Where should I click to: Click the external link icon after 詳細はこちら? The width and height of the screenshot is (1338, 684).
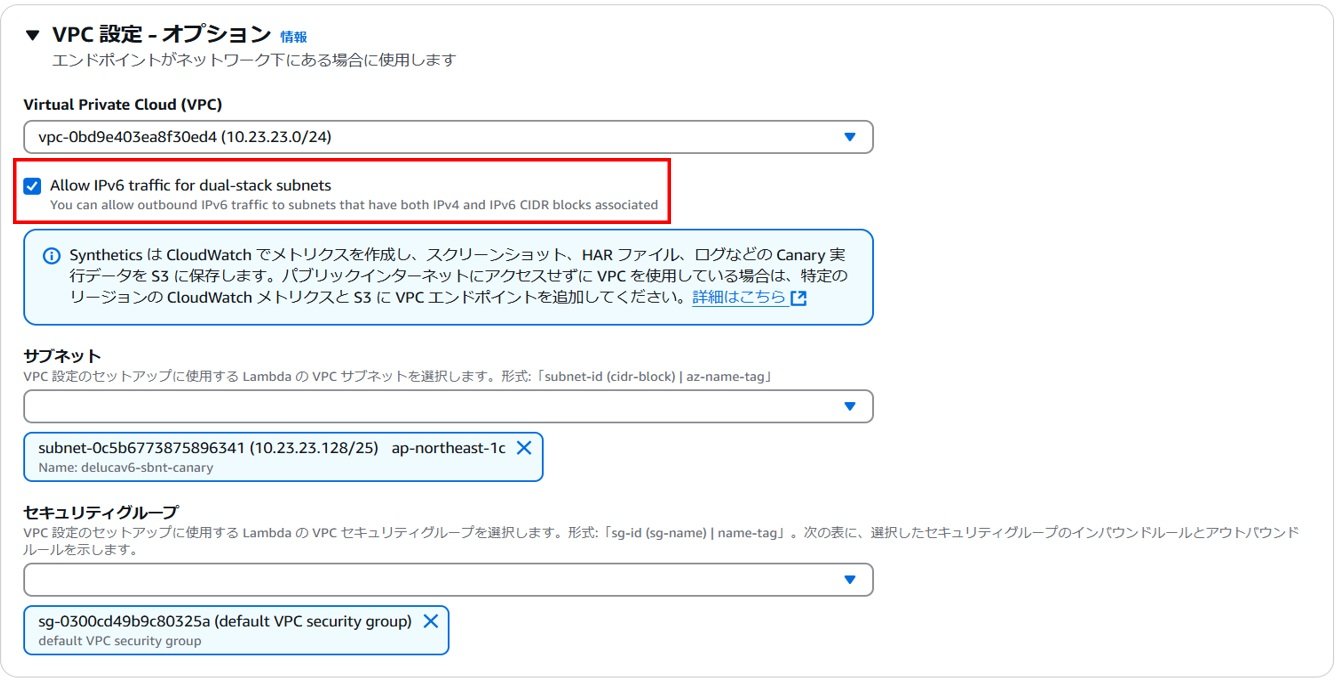click(x=798, y=298)
